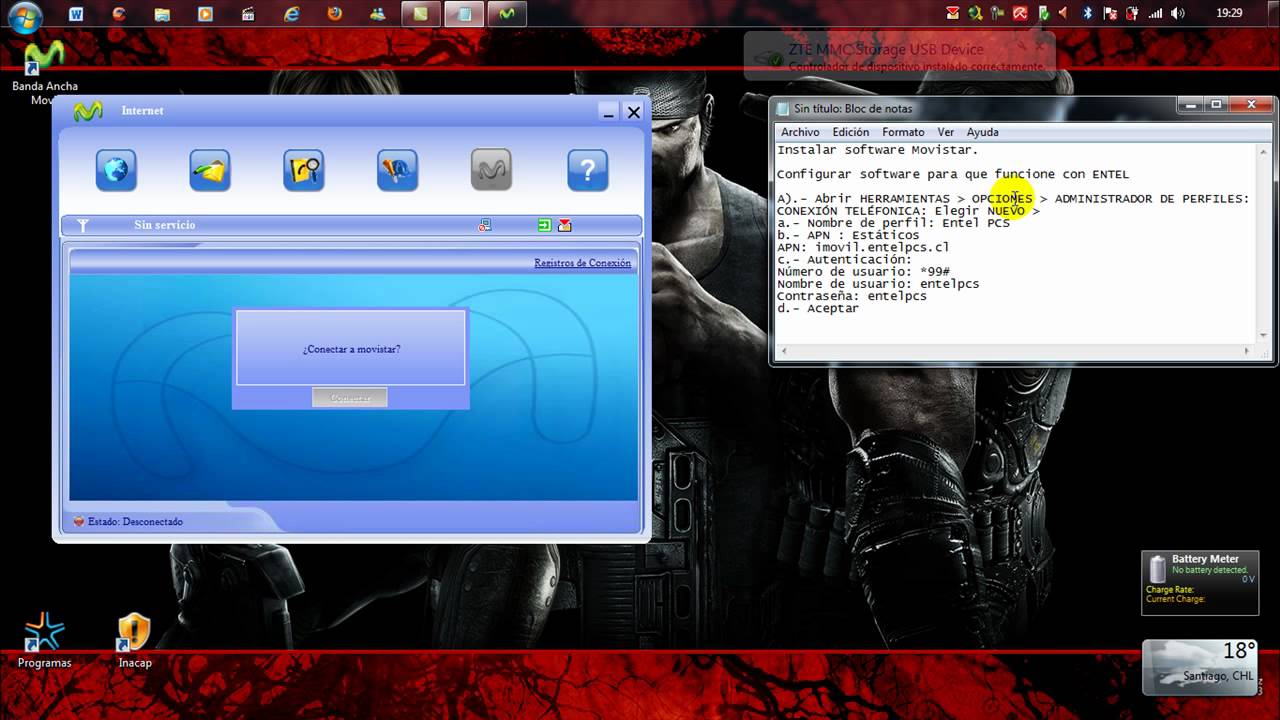Open the messages envelope icon in Movistar toolbar
Image resolution: width=1280 pixels, height=720 pixels.
[210, 170]
